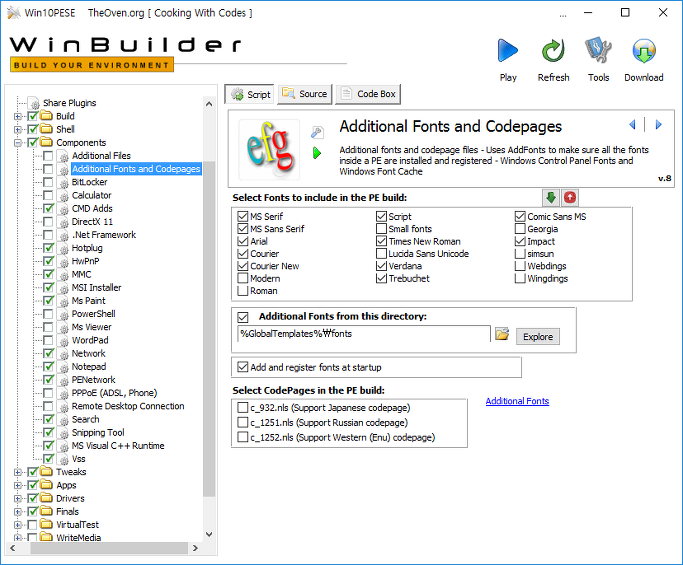Click gear icon beside BitLocker
The width and height of the screenshot is (683, 565).
click(64, 183)
